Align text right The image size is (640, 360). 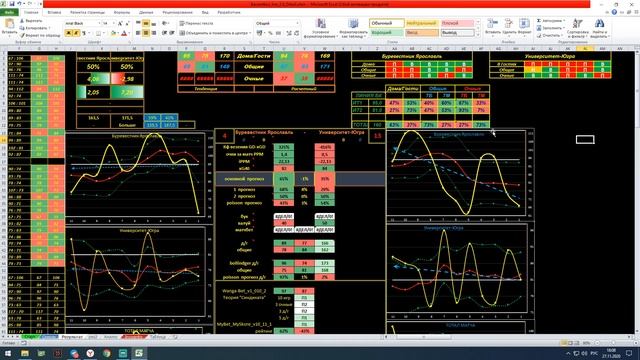click(x=153, y=33)
